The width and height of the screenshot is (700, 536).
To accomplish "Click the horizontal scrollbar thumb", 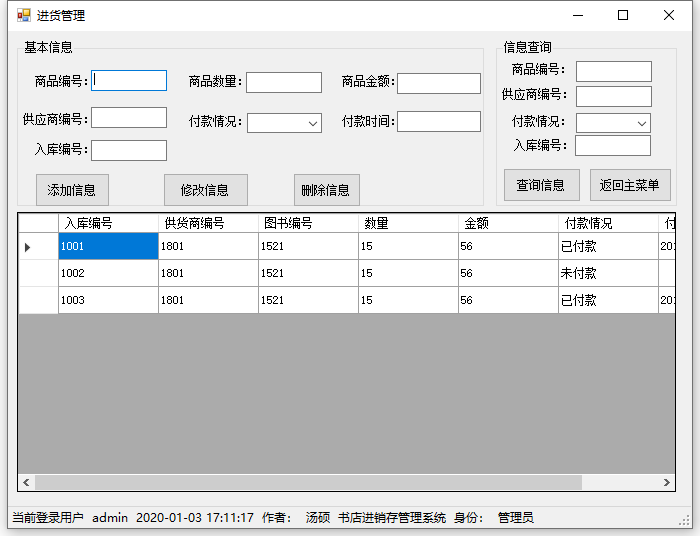I will [x=308, y=482].
